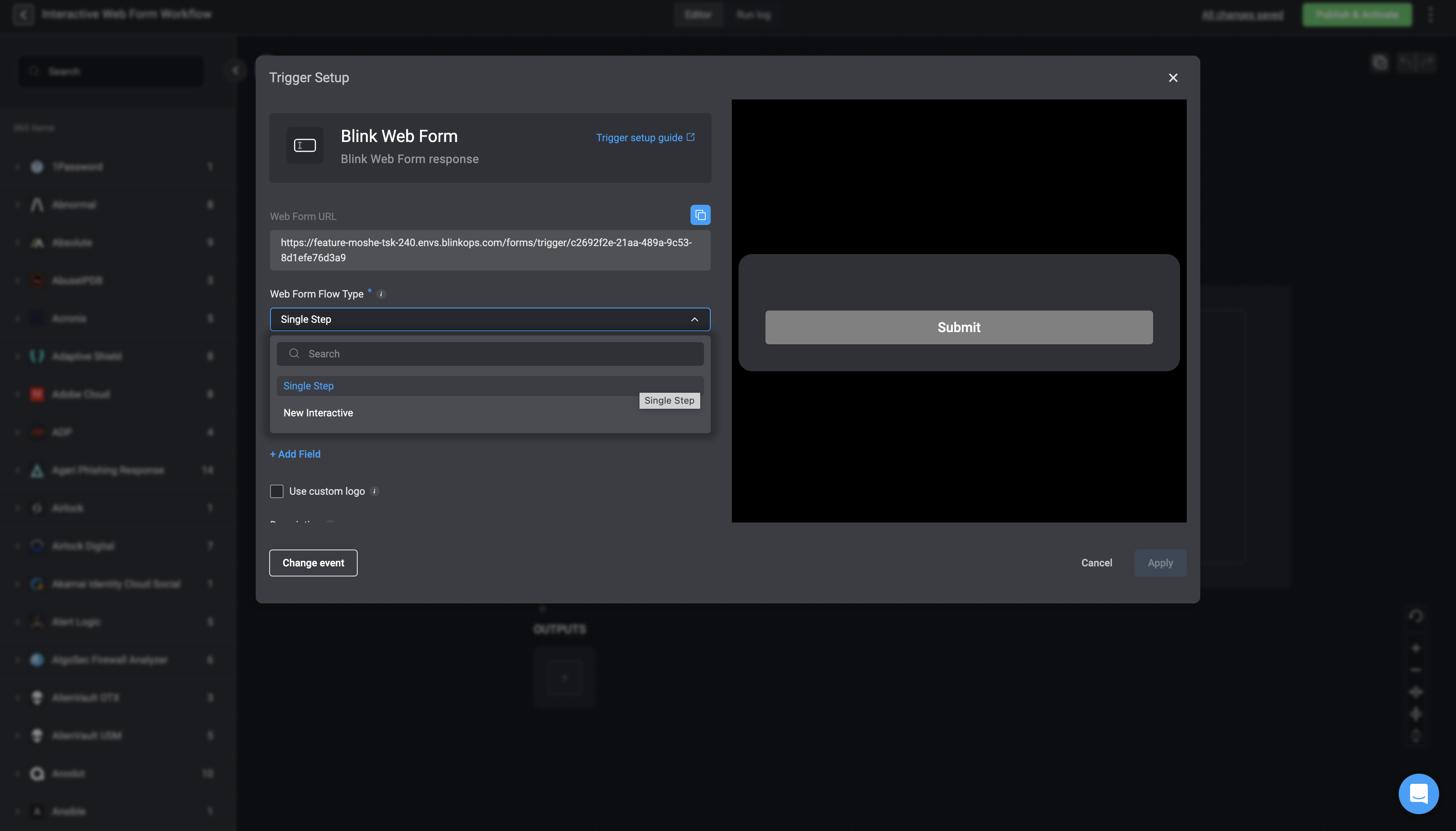The width and height of the screenshot is (1456, 831).
Task: Click the Airlock integration icon
Action: click(x=37, y=508)
